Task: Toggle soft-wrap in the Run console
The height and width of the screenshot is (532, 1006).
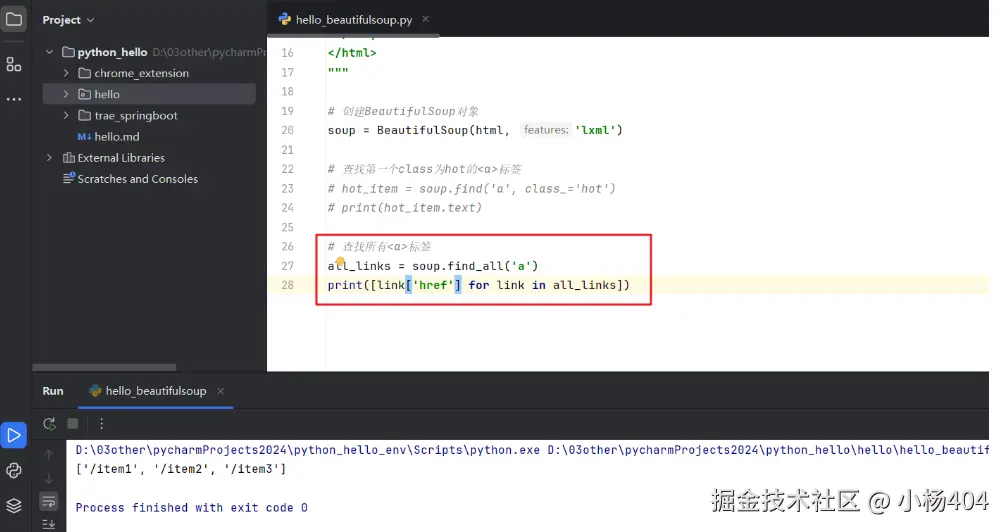Action: tap(49, 501)
